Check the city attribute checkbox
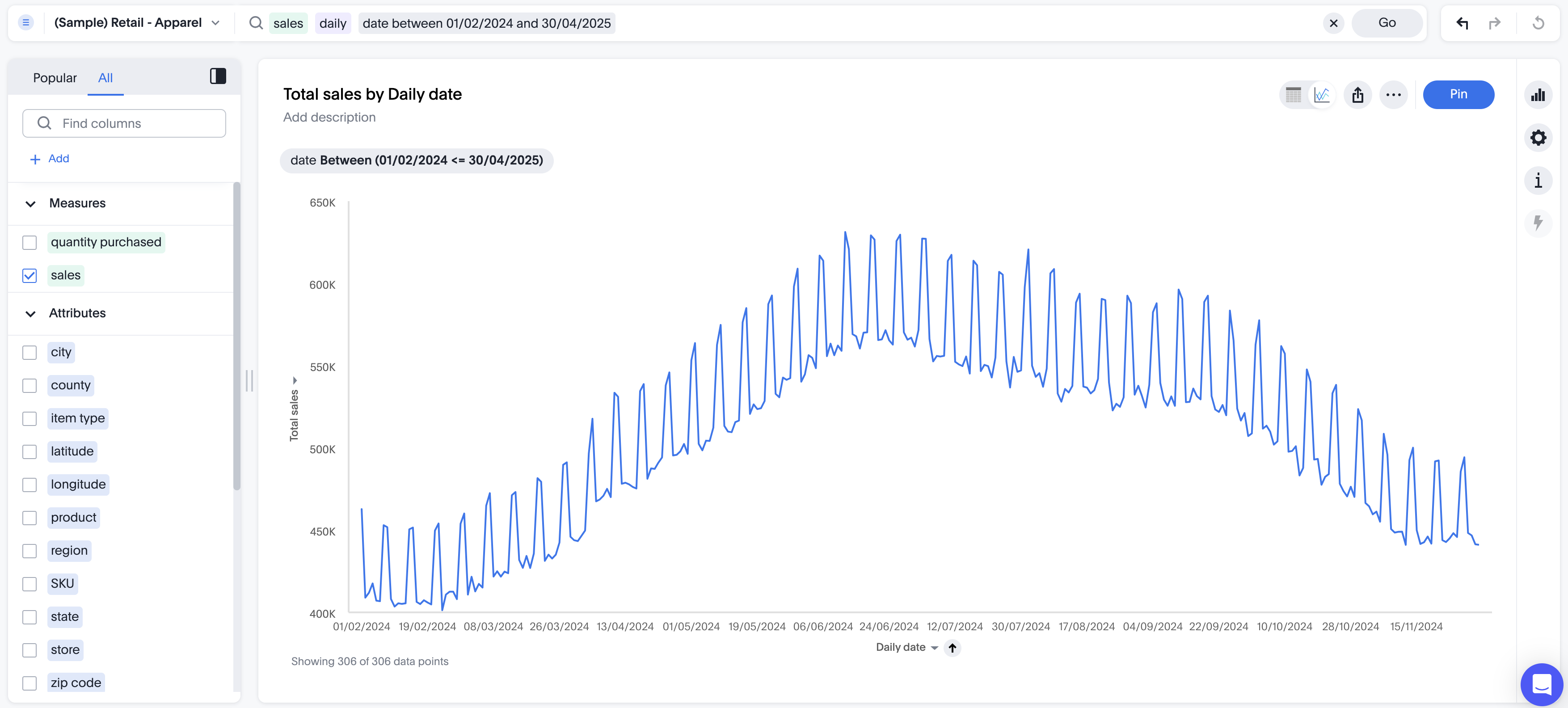This screenshot has height=708, width=1568. pyautogui.click(x=29, y=351)
